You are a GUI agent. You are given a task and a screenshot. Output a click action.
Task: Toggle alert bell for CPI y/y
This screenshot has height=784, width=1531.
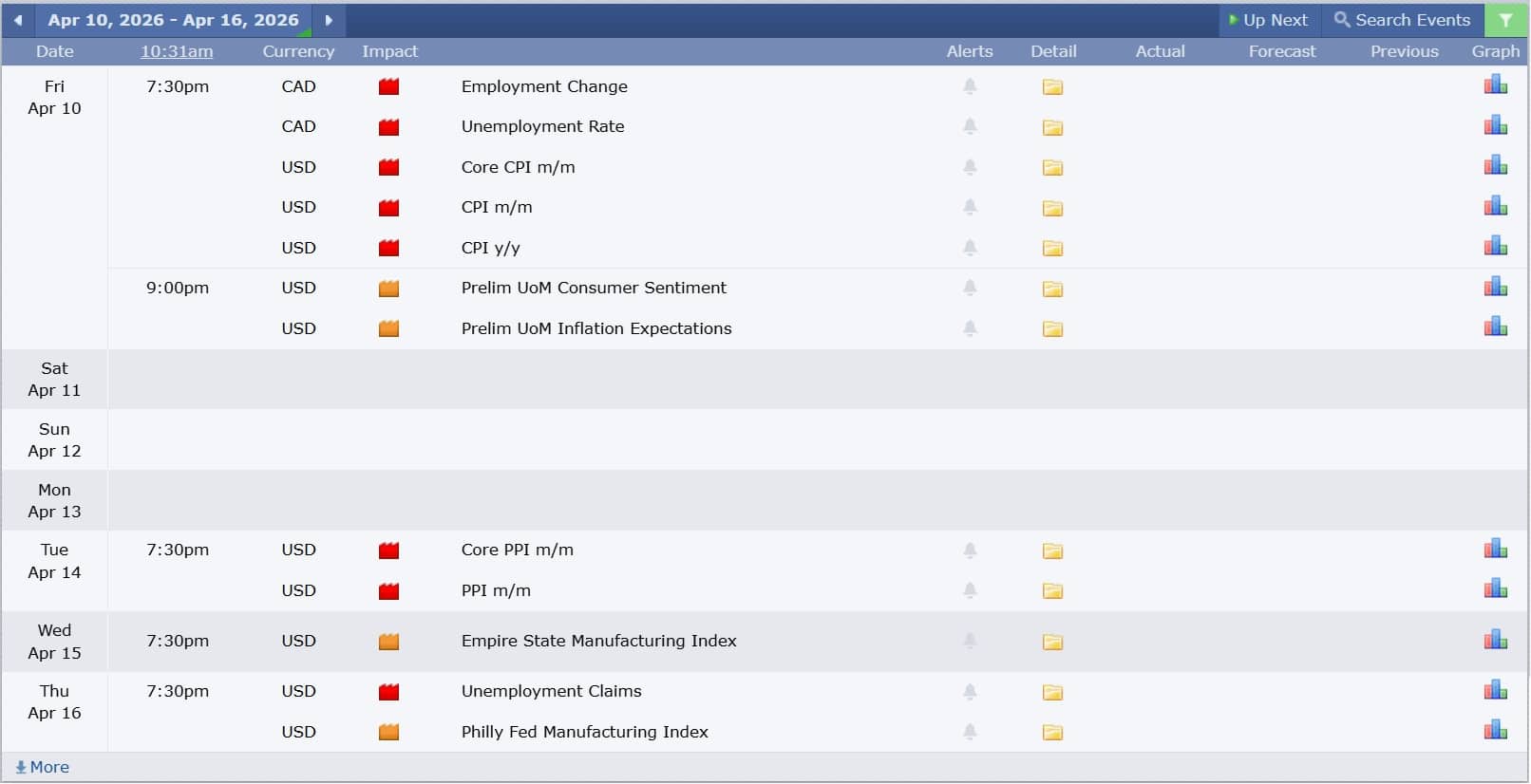tap(970, 248)
